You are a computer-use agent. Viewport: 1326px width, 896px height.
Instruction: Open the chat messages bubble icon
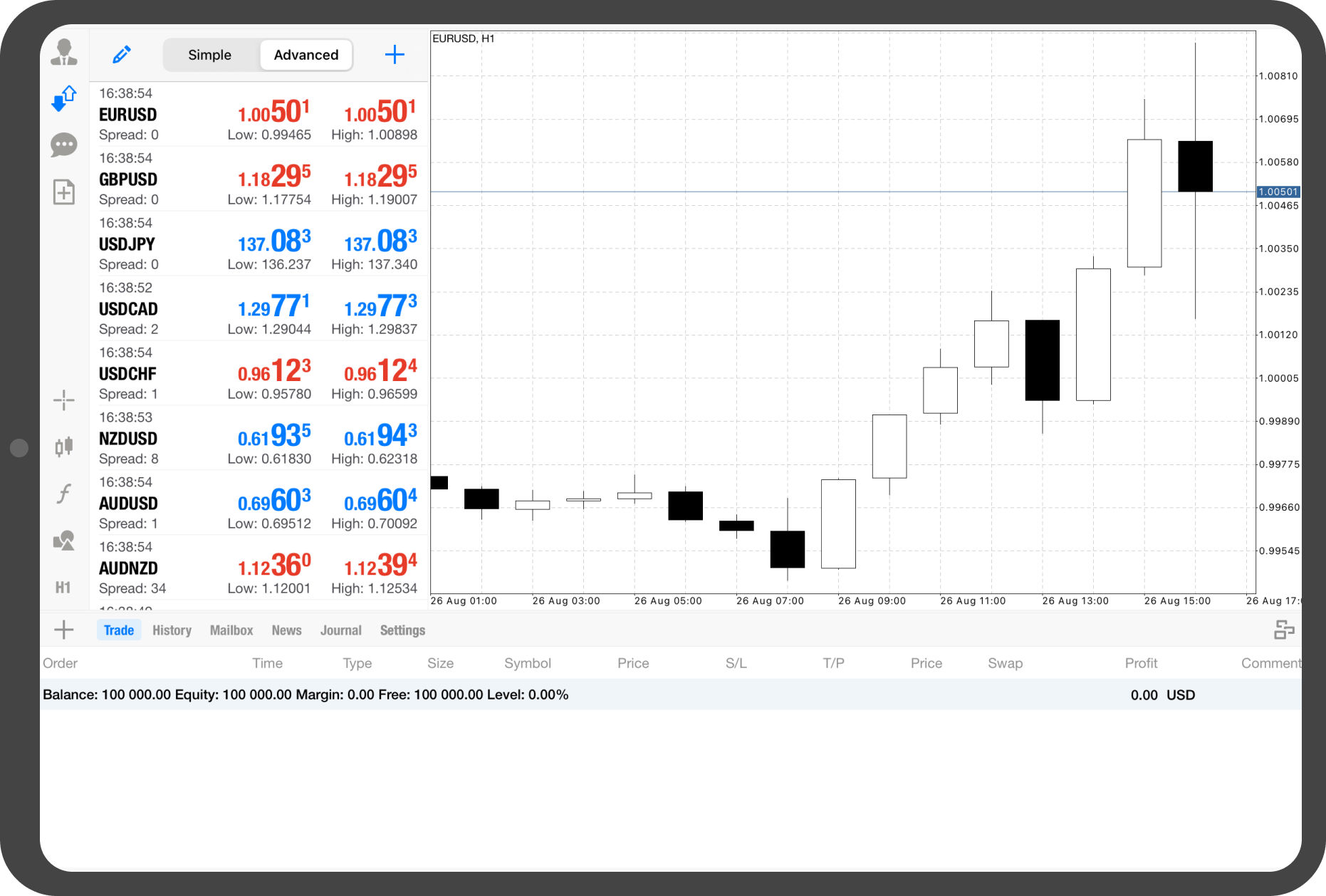[x=64, y=145]
